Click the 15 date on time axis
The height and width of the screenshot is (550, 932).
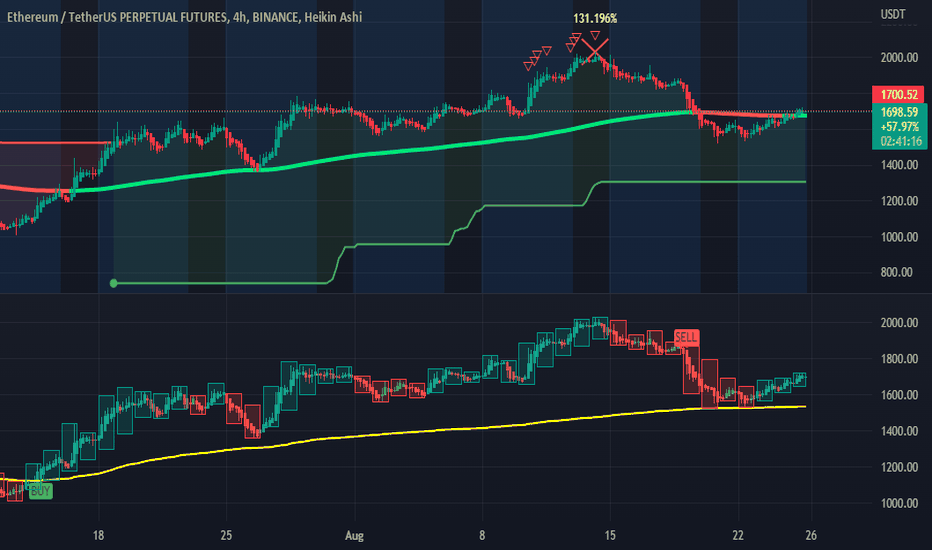click(x=610, y=535)
